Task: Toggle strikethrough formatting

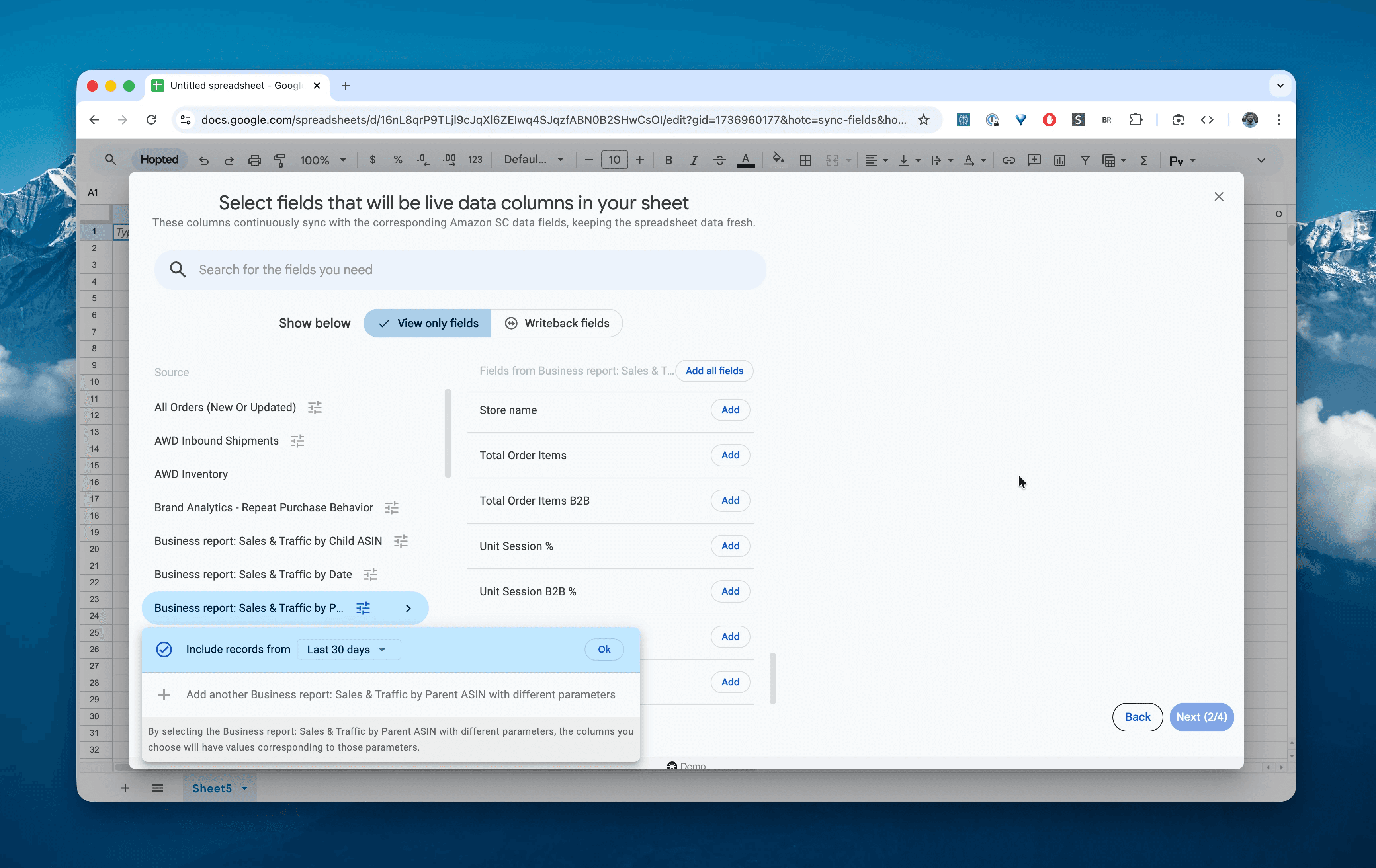Action: pyautogui.click(x=719, y=160)
